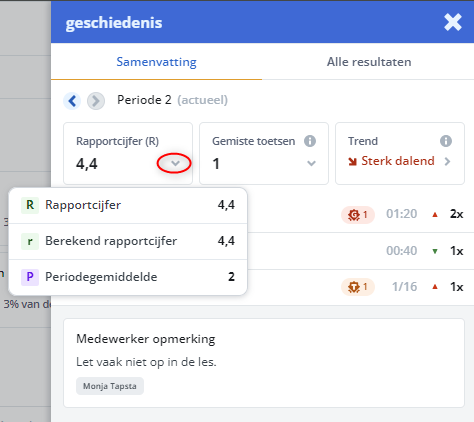Expand the Gemiste toetsen chevron
Screen dimensions: 474x422
point(311,163)
